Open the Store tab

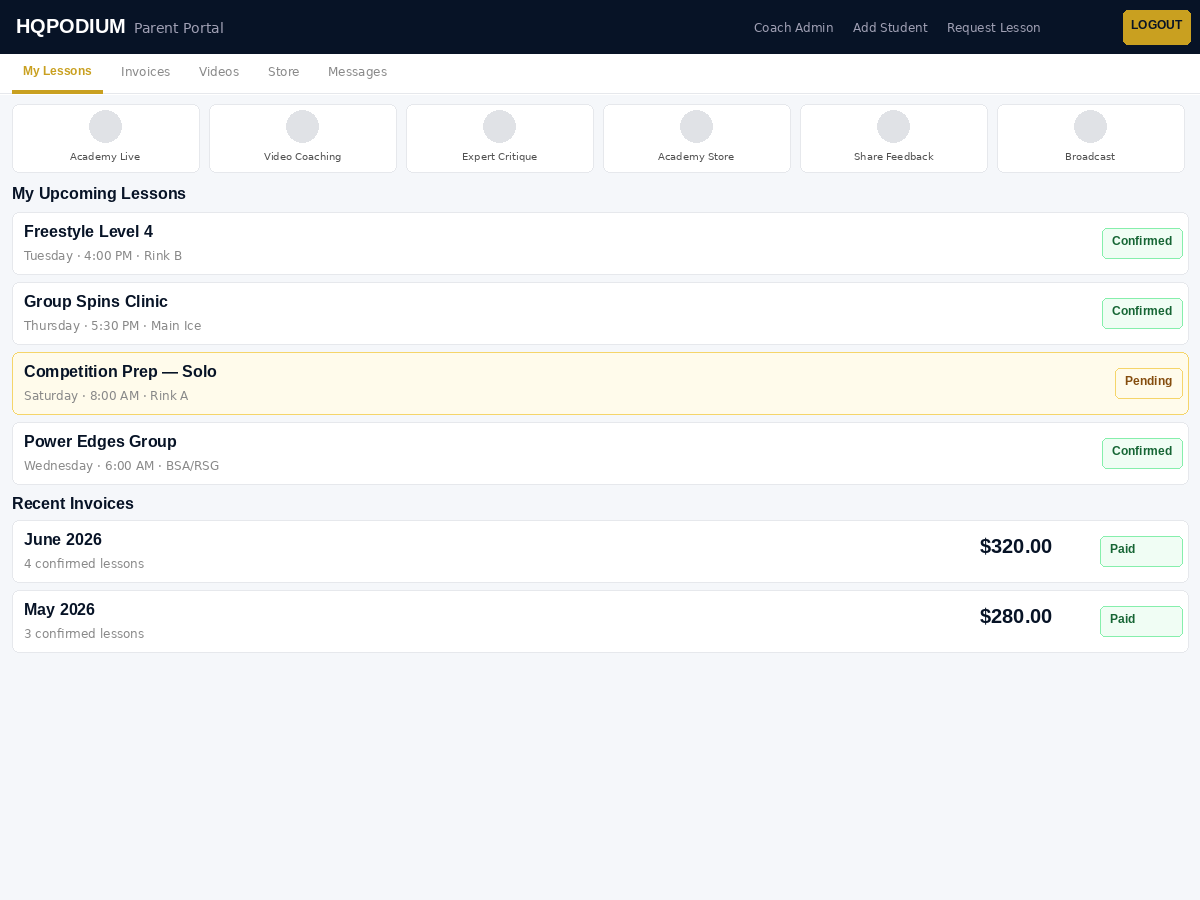point(284,72)
